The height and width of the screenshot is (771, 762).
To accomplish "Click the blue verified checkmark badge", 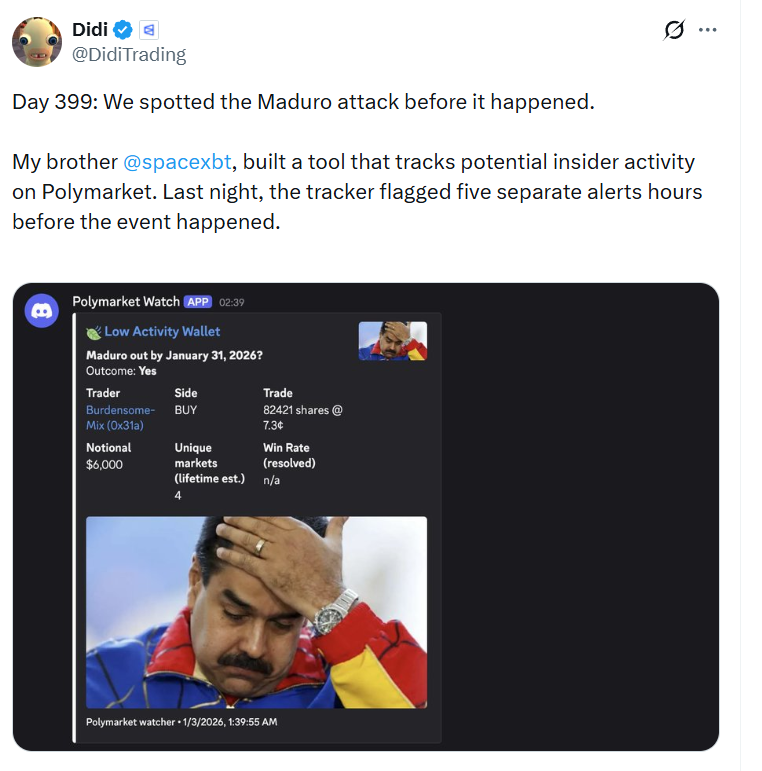I will coord(122,30).
